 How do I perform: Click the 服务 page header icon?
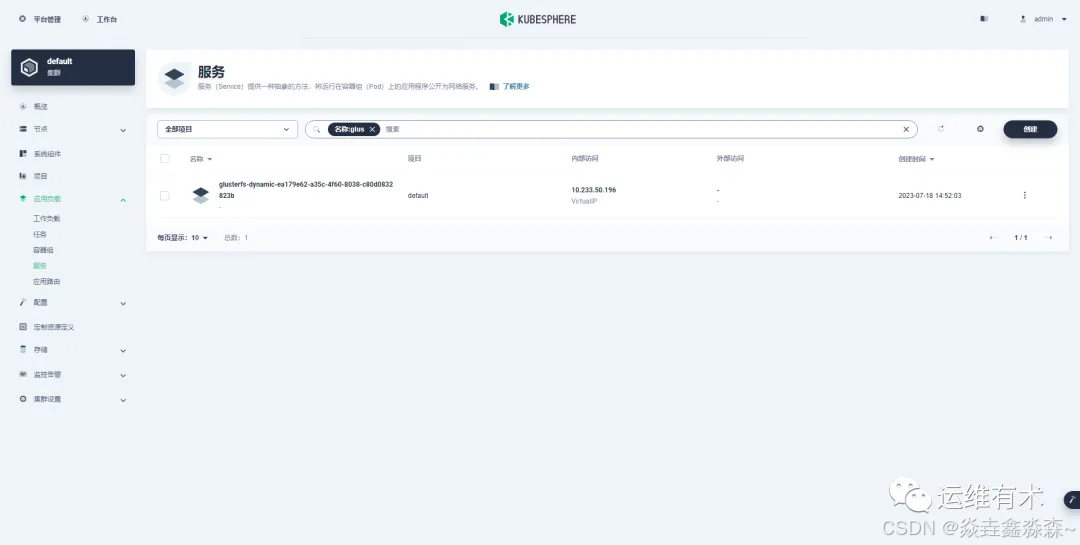tap(174, 79)
